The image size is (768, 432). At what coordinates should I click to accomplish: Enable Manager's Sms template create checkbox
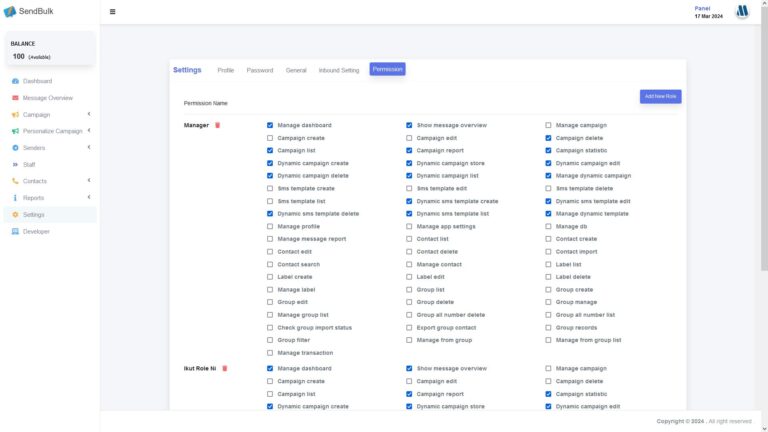270,188
